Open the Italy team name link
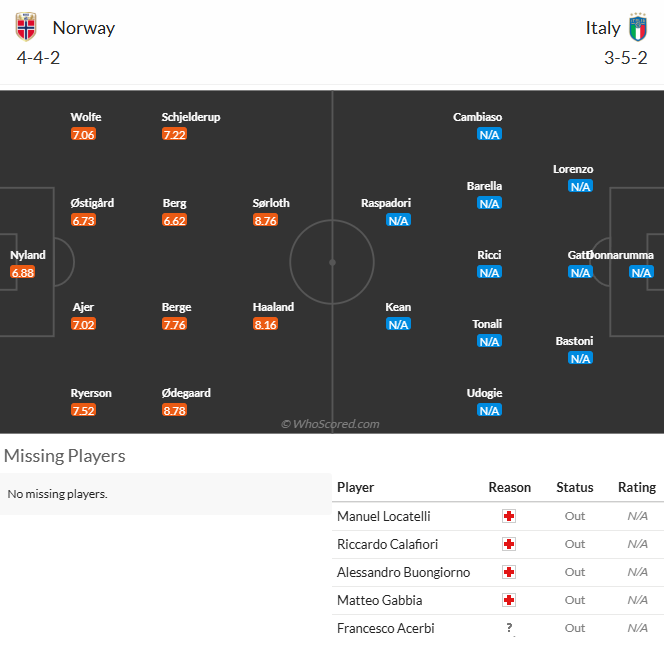664x648 pixels. [603, 28]
